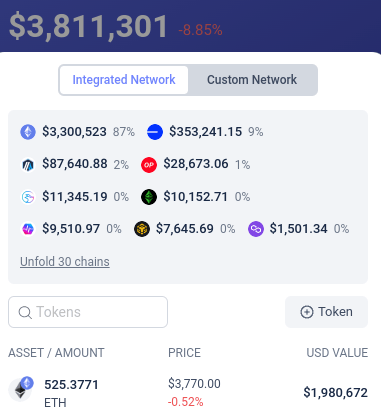Filter by $353,241.15 chain balance
The image size is (381, 420).
[205, 132]
